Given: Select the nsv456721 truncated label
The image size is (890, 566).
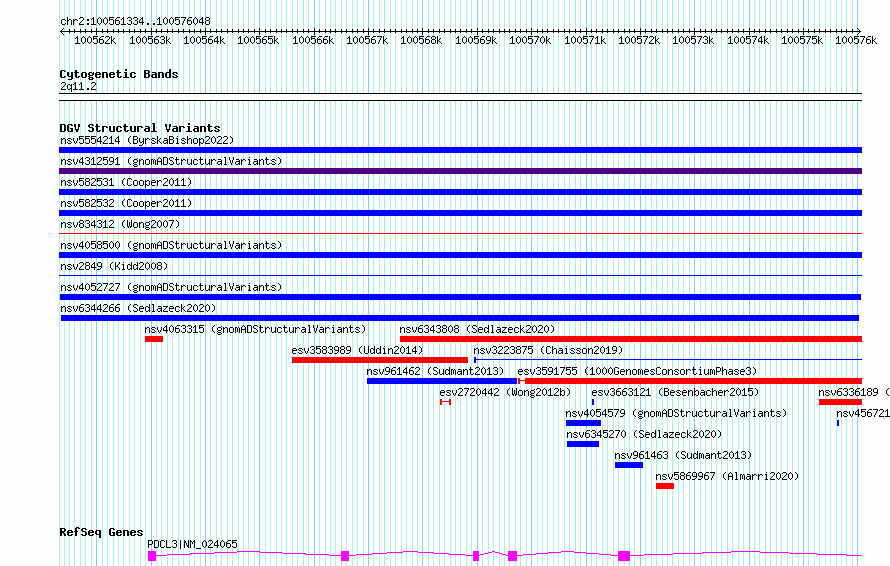Looking at the screenshot, I should (863, 413).
